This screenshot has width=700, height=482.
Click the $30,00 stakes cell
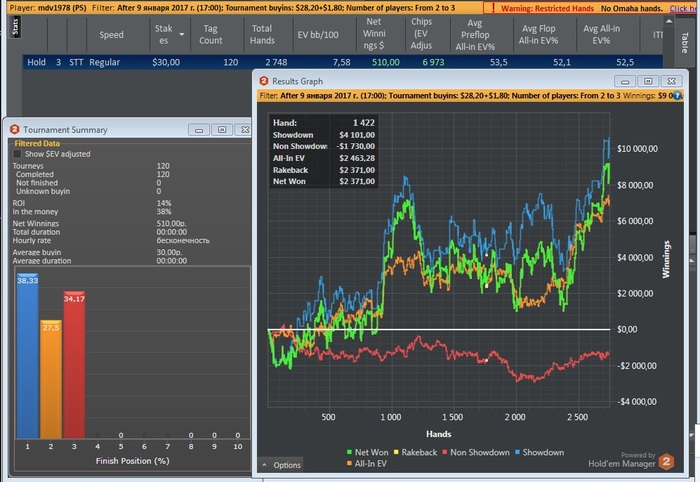point(166,62)
